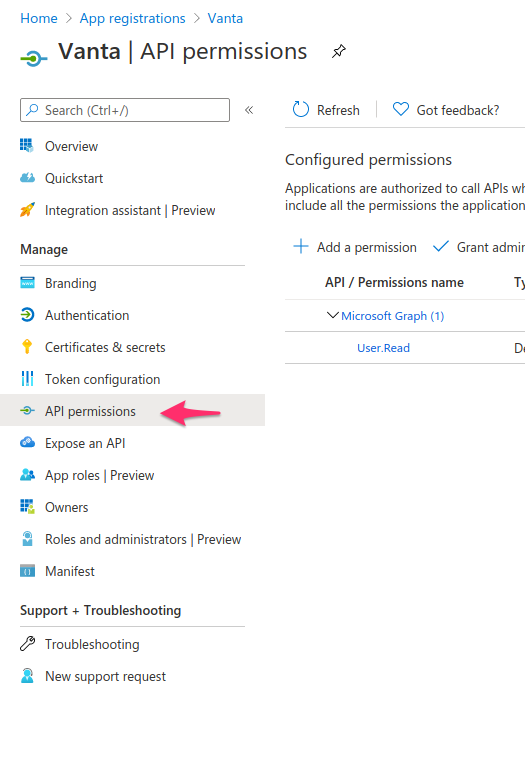525x769 pixels.
Task: Click the Integration assistant rocket icon
Action: pyautogui.click(x=27, y=210)
